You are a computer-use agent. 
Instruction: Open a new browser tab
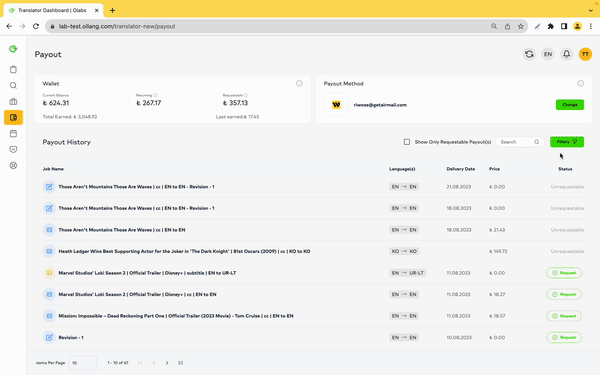[112, 10]
